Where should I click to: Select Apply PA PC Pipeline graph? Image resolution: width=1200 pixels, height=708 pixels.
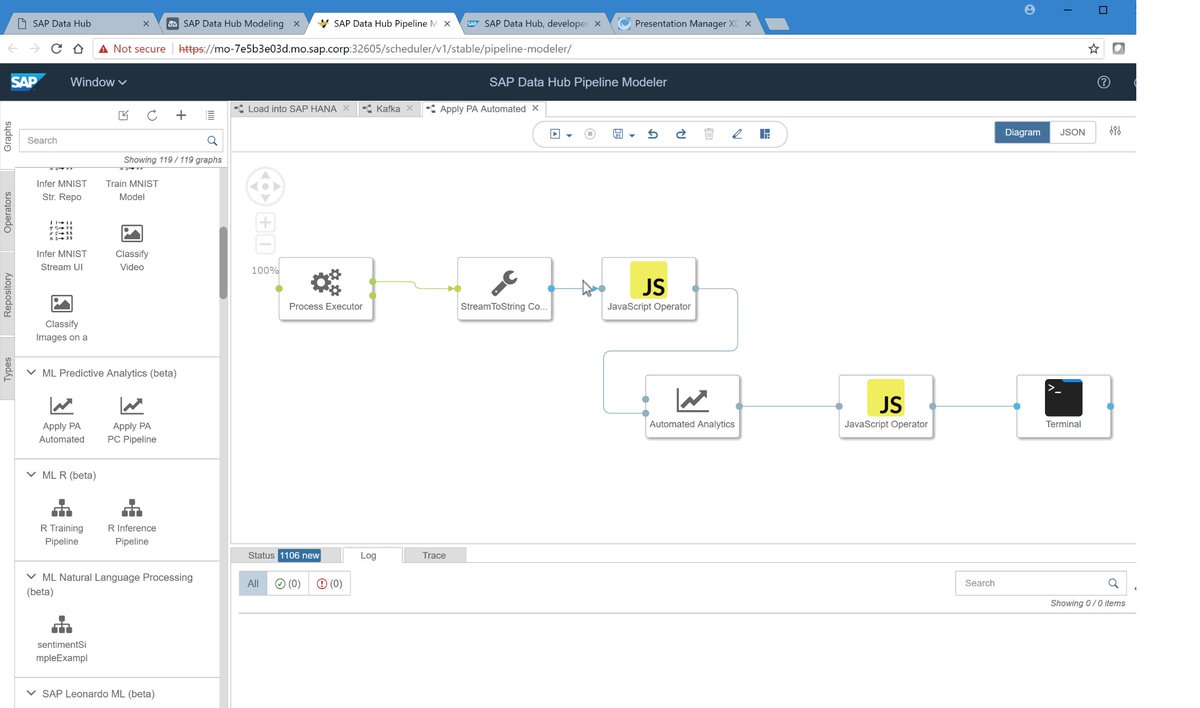(x=132, y=419)
